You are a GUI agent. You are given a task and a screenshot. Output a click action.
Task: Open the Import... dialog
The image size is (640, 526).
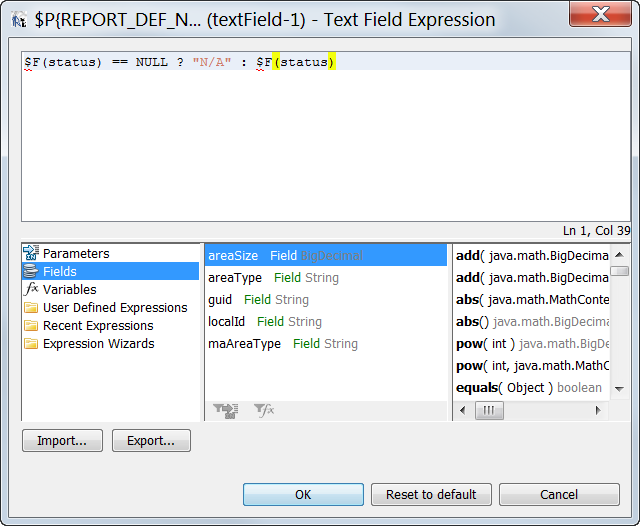tap(62, 441)
